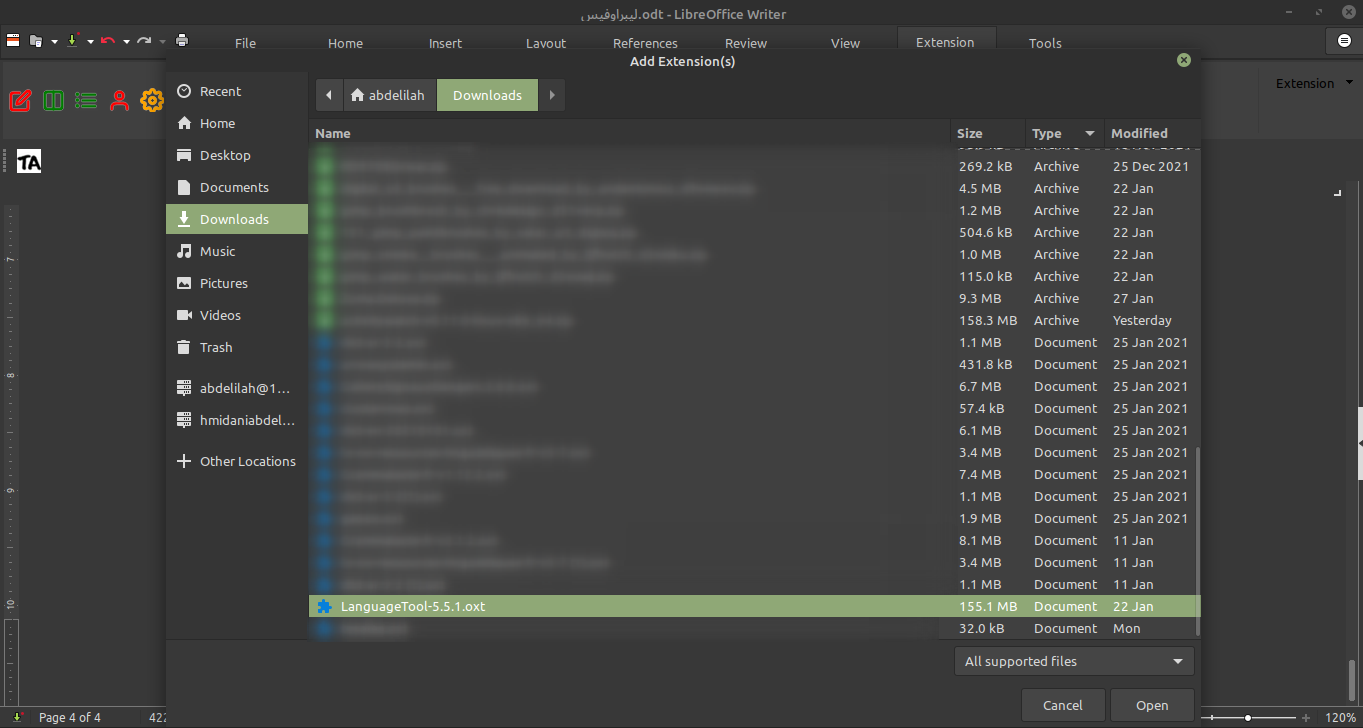The width and height of the screenshot is (1363, 728).
Task: Click the green two-column layout icon
Action: pyautogui.click(x=53, y=100)
